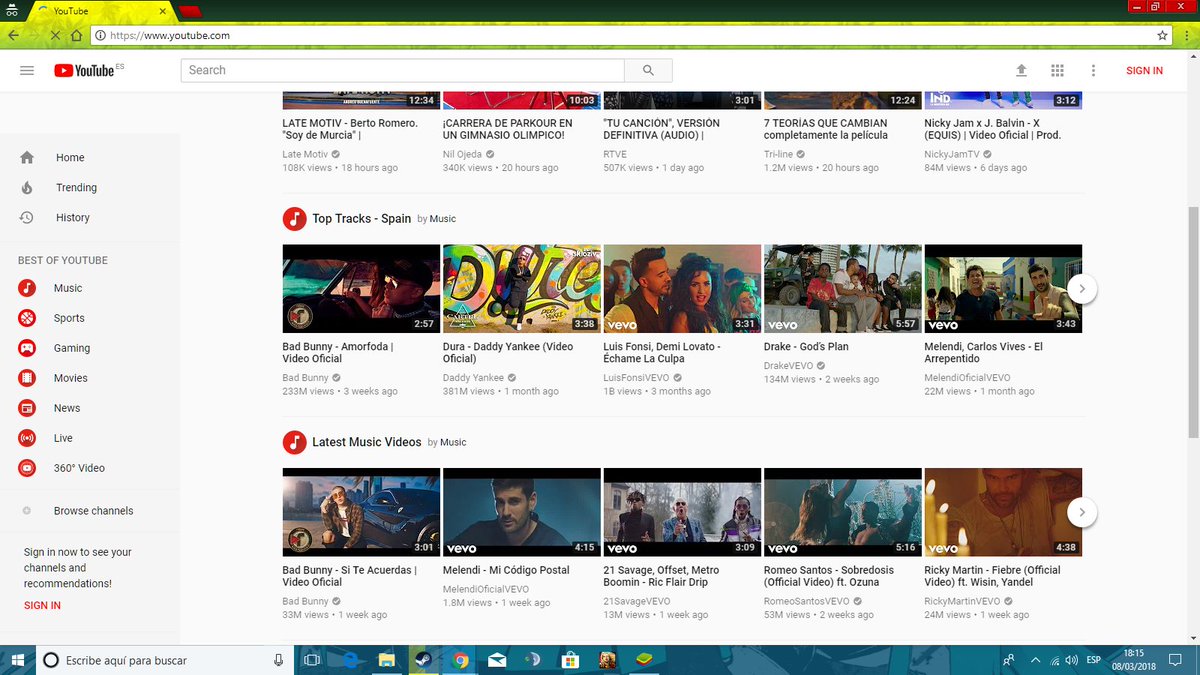Open the hamburger guide menu
1200x675 pixels.
pyautogui.click(x=27, y=70)
